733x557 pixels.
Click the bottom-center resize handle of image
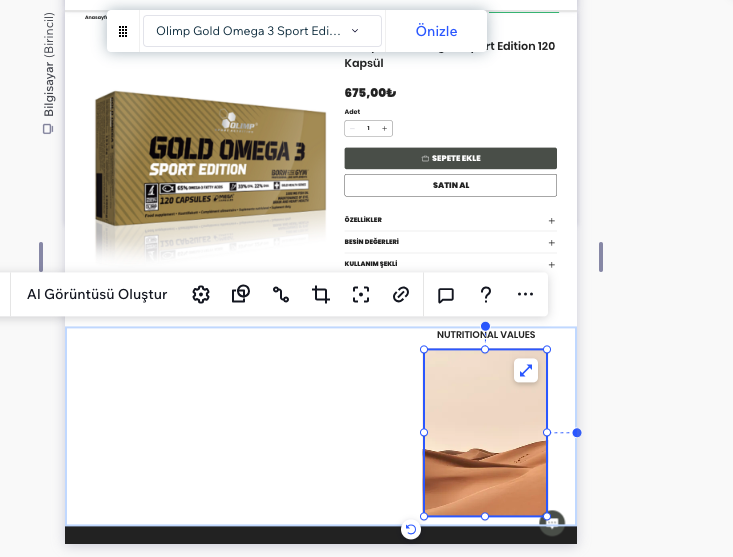pos(485,516)
